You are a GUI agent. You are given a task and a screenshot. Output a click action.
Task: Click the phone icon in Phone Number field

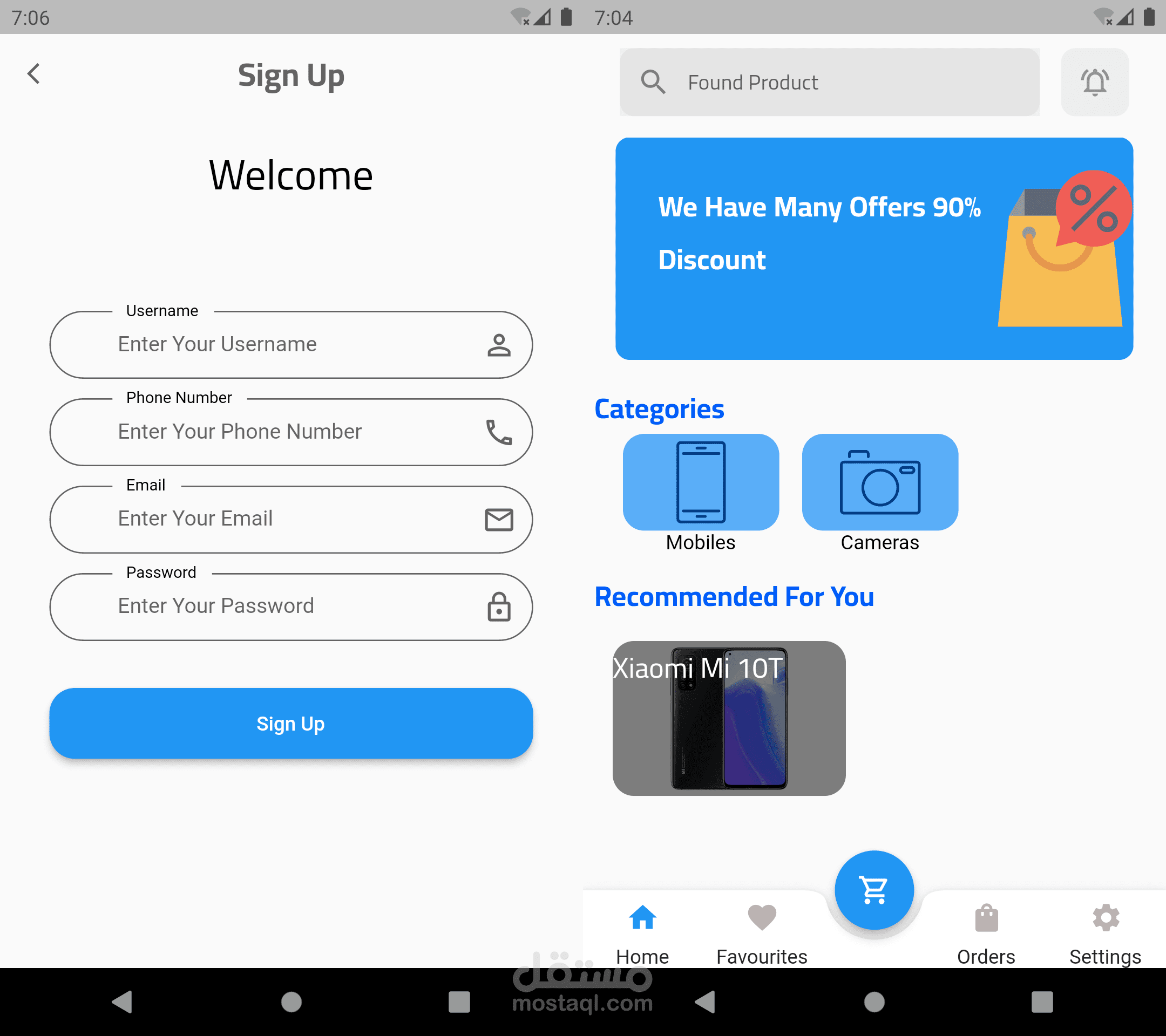click(x=499, y=432)
